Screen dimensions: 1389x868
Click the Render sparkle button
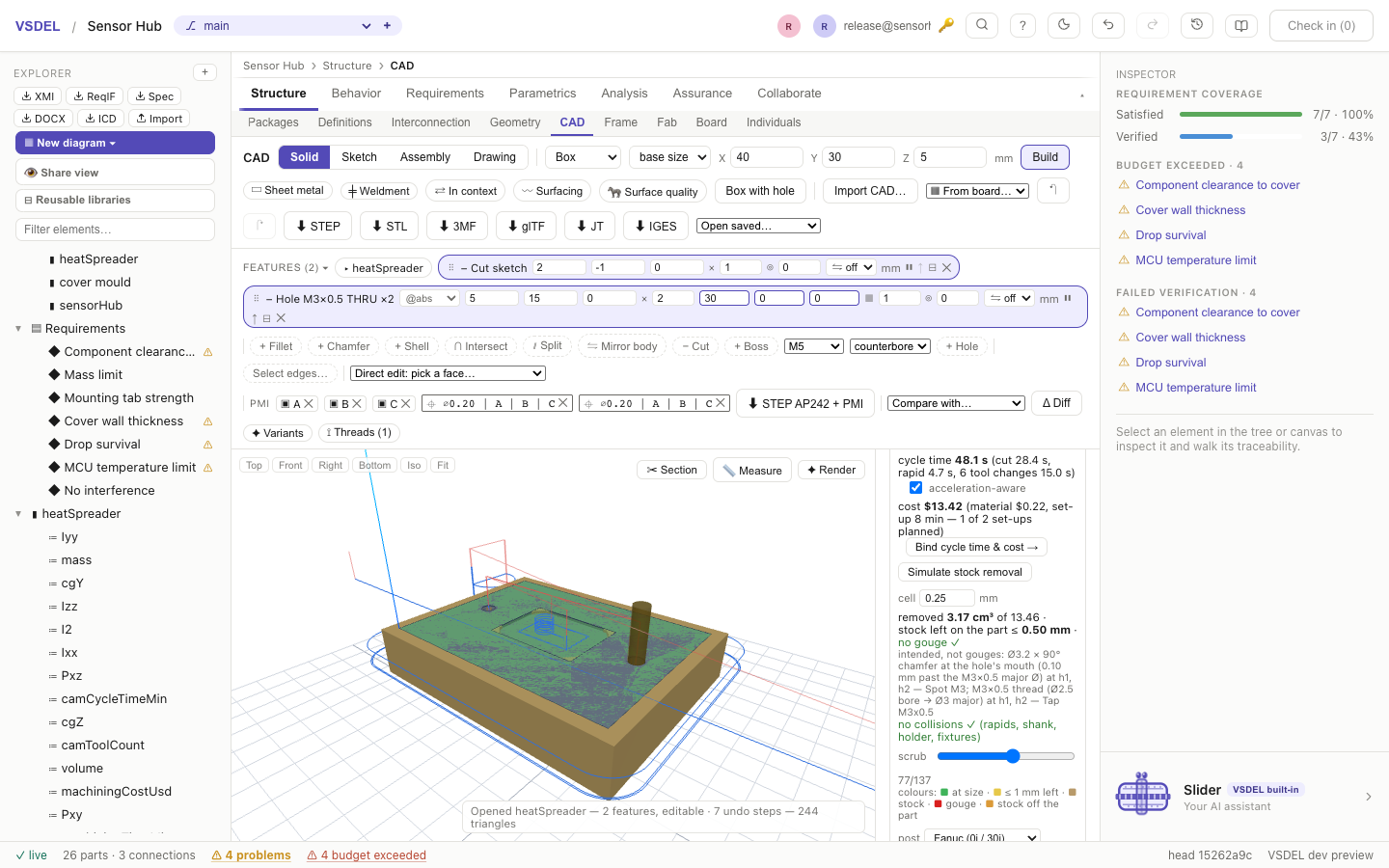click(x=831, y=470)
